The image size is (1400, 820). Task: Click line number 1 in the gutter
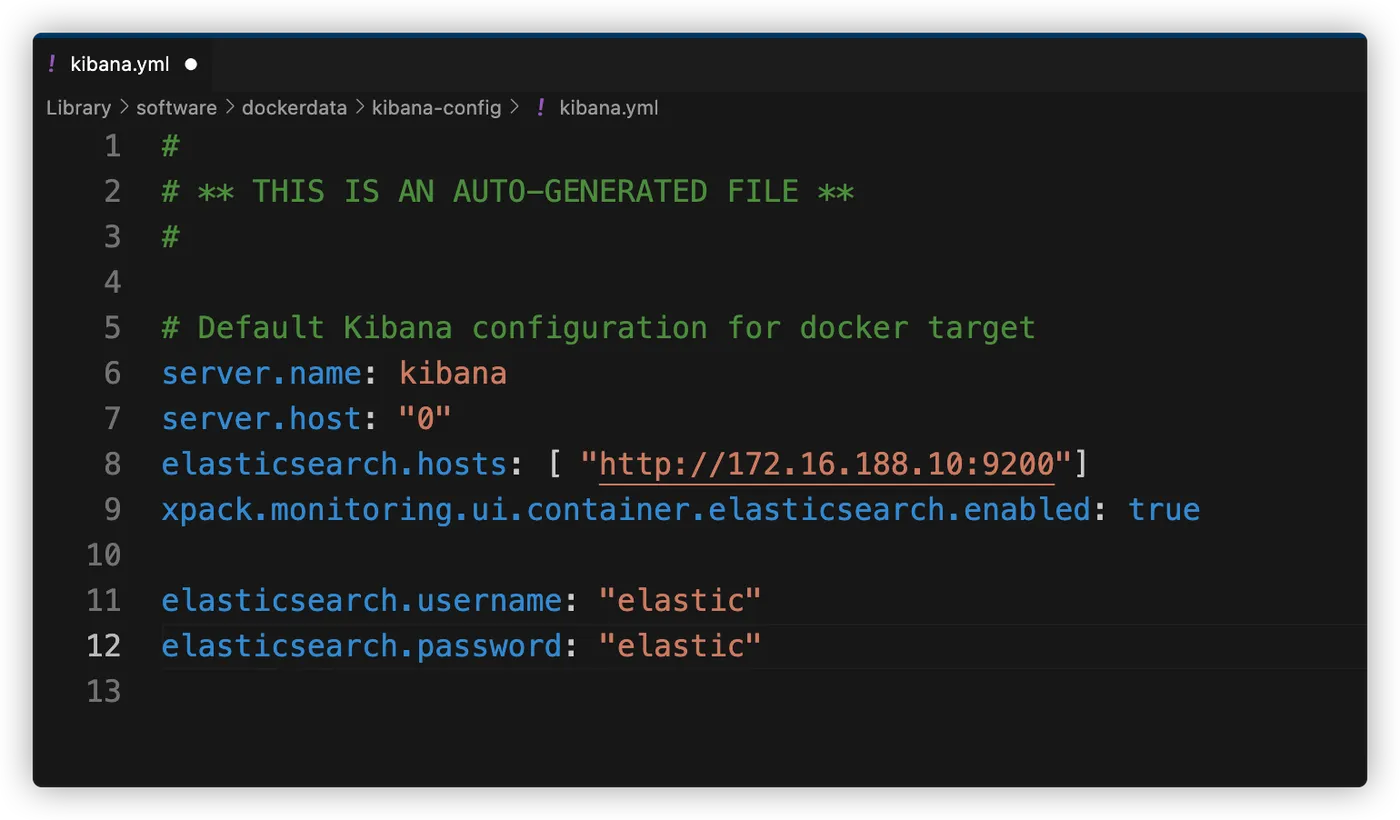click(x=112, y=146)
